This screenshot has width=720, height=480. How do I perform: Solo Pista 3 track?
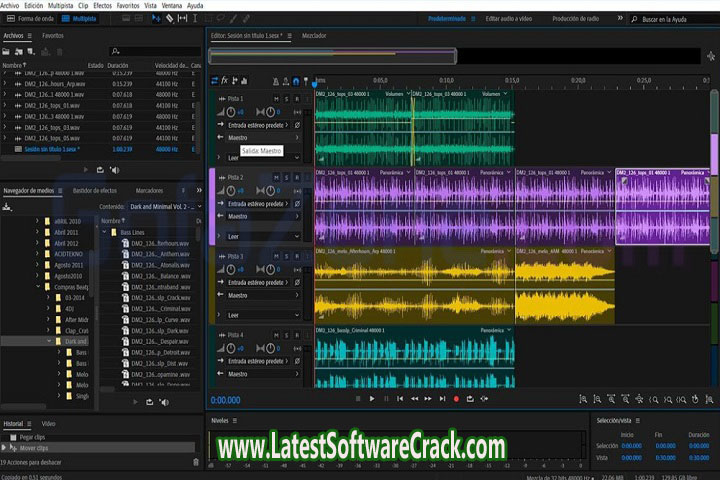tap(287, 256)
